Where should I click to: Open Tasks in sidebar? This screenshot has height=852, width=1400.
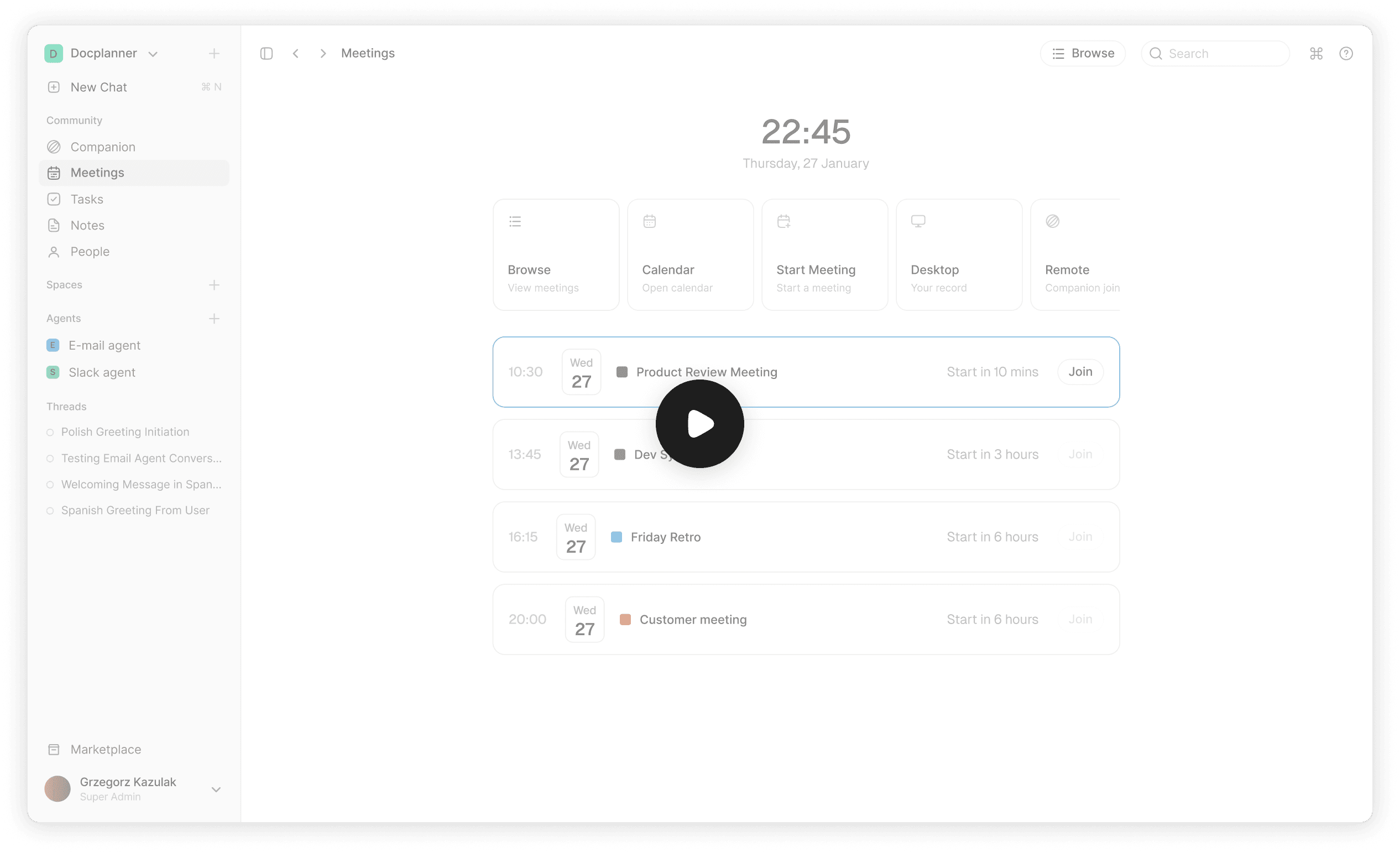click(133, 199)
